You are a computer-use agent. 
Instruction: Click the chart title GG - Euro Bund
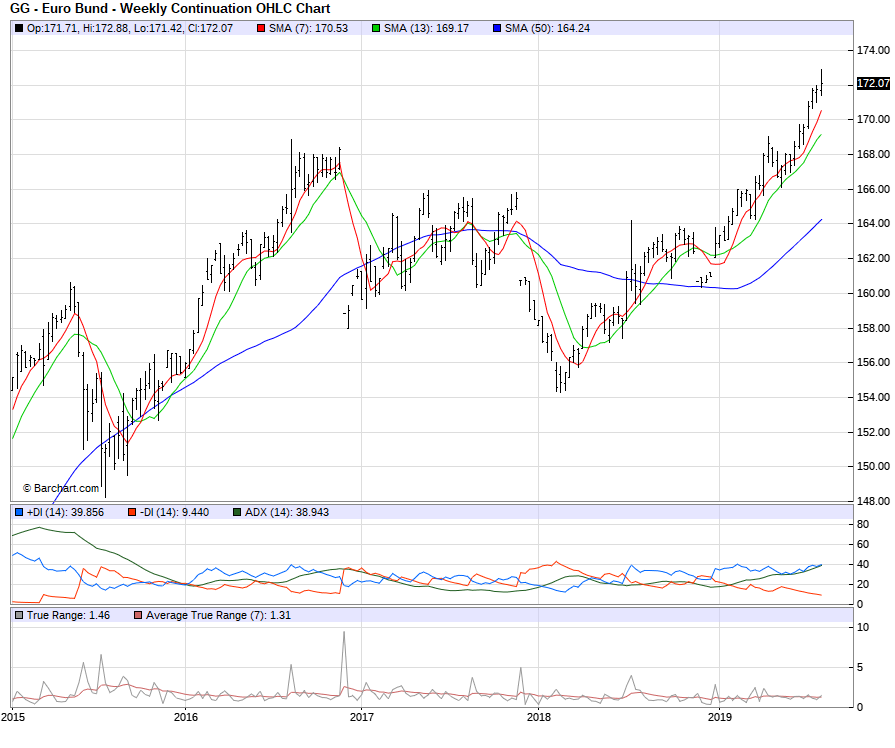coord(170,9)
